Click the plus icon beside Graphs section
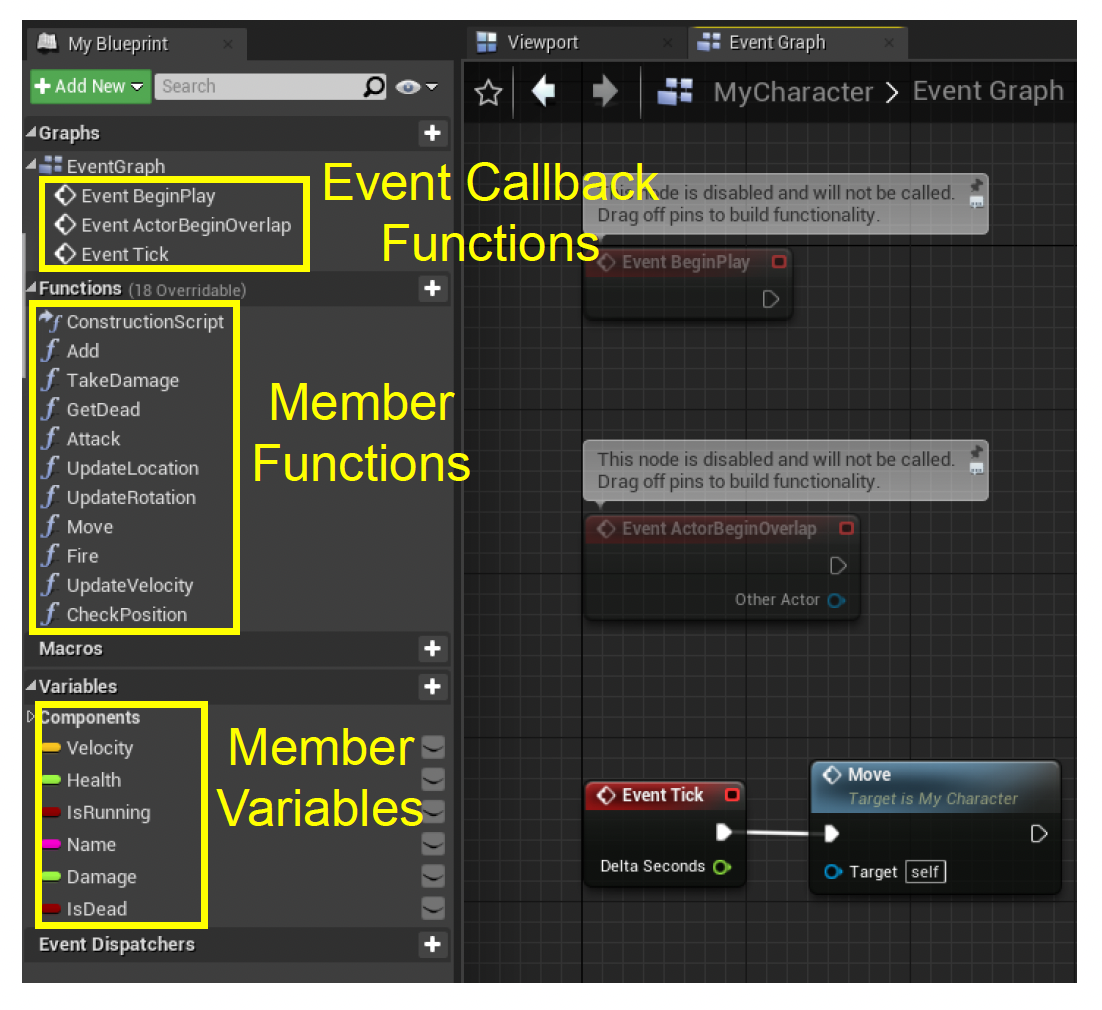The image size is (1102, 1010). tap(432, 133)
